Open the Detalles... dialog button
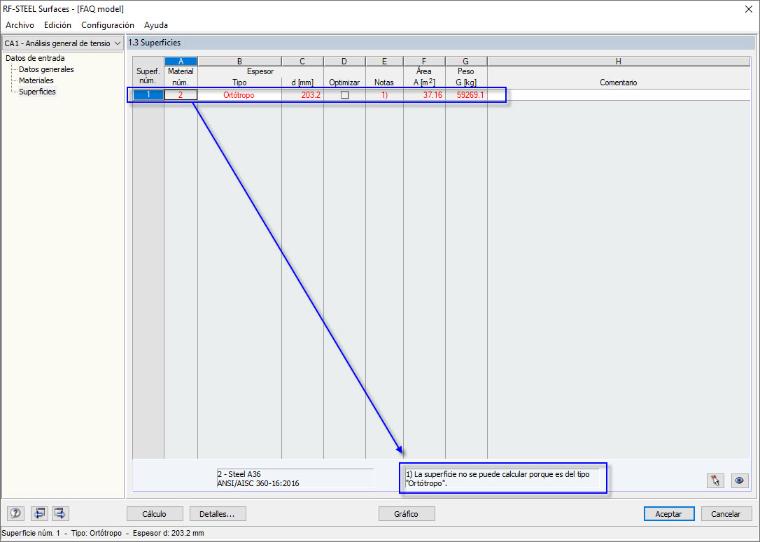This screenshot has width=760, height=542. [x=217, y=514]
